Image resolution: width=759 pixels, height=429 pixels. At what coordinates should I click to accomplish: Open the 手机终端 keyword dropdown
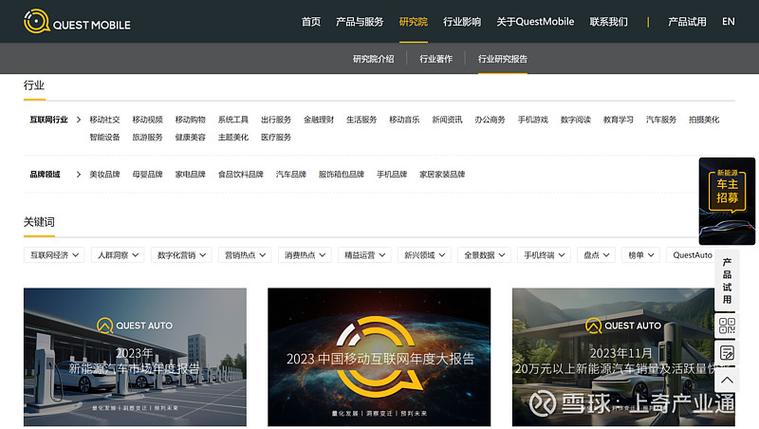point(544,255)
